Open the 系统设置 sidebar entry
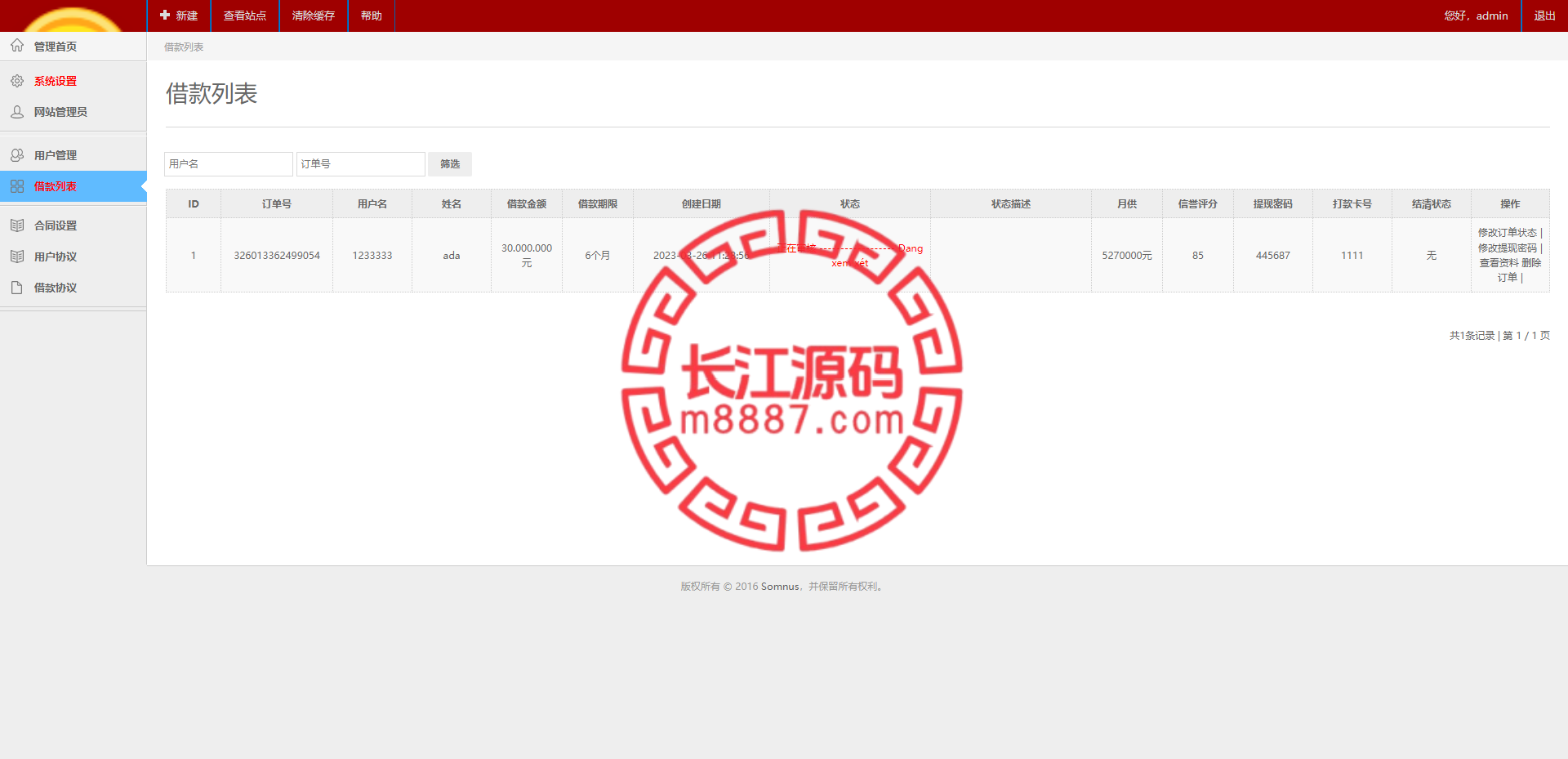1568x759 pixels. pyautogui.click(x=56, y=81)
